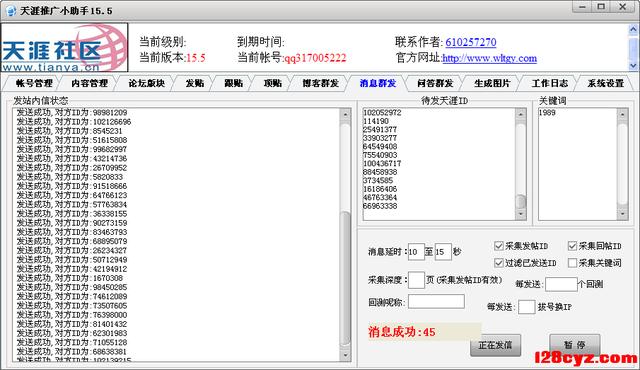This screenshot has width=640, height=370.
Task: Go to the 发贴 tab
Action: coord(195,83)
